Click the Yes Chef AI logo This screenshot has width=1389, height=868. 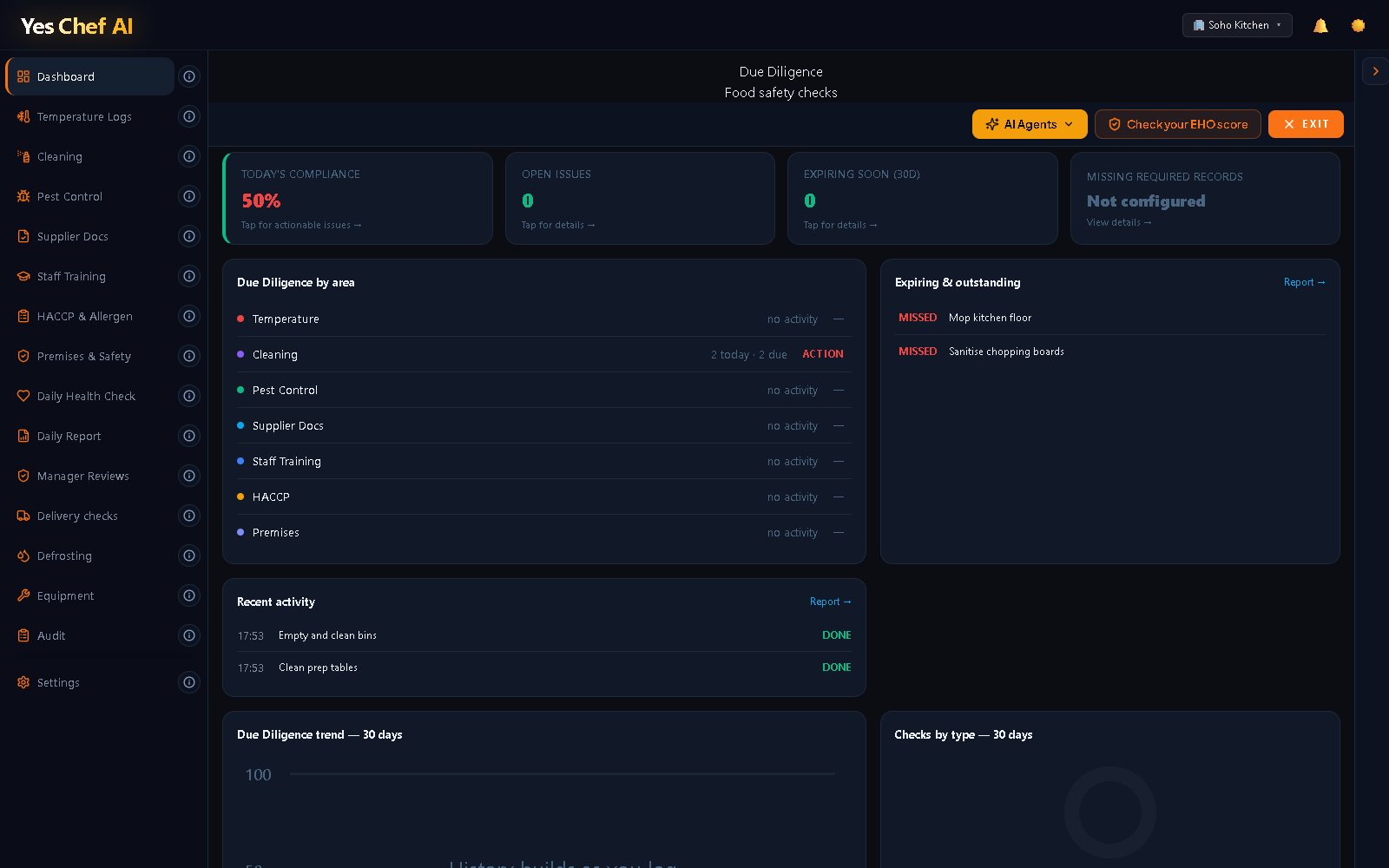(x=76, y=26)
